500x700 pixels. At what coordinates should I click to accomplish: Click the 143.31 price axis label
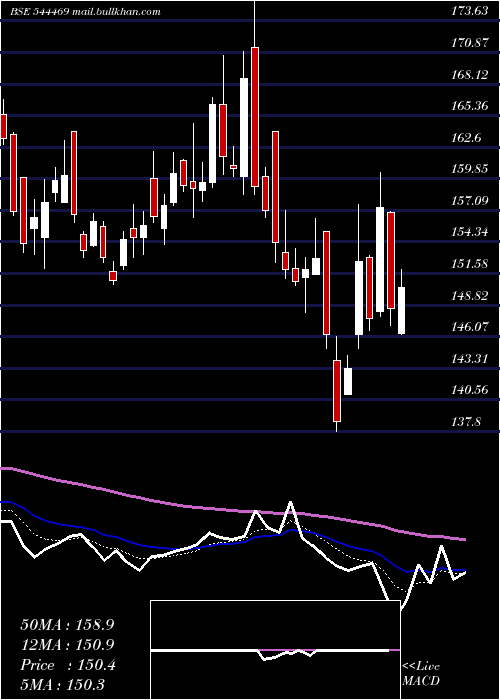coord(470,358)
